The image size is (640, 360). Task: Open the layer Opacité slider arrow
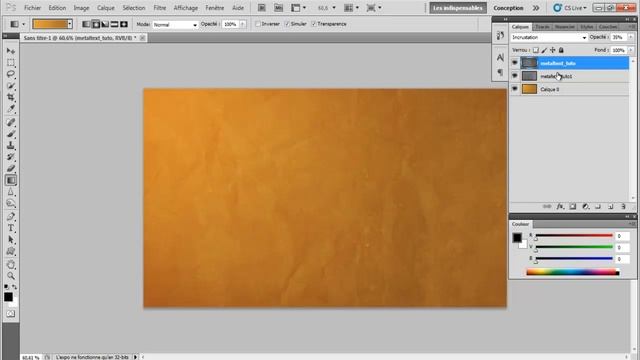click(x=631, y=37)
